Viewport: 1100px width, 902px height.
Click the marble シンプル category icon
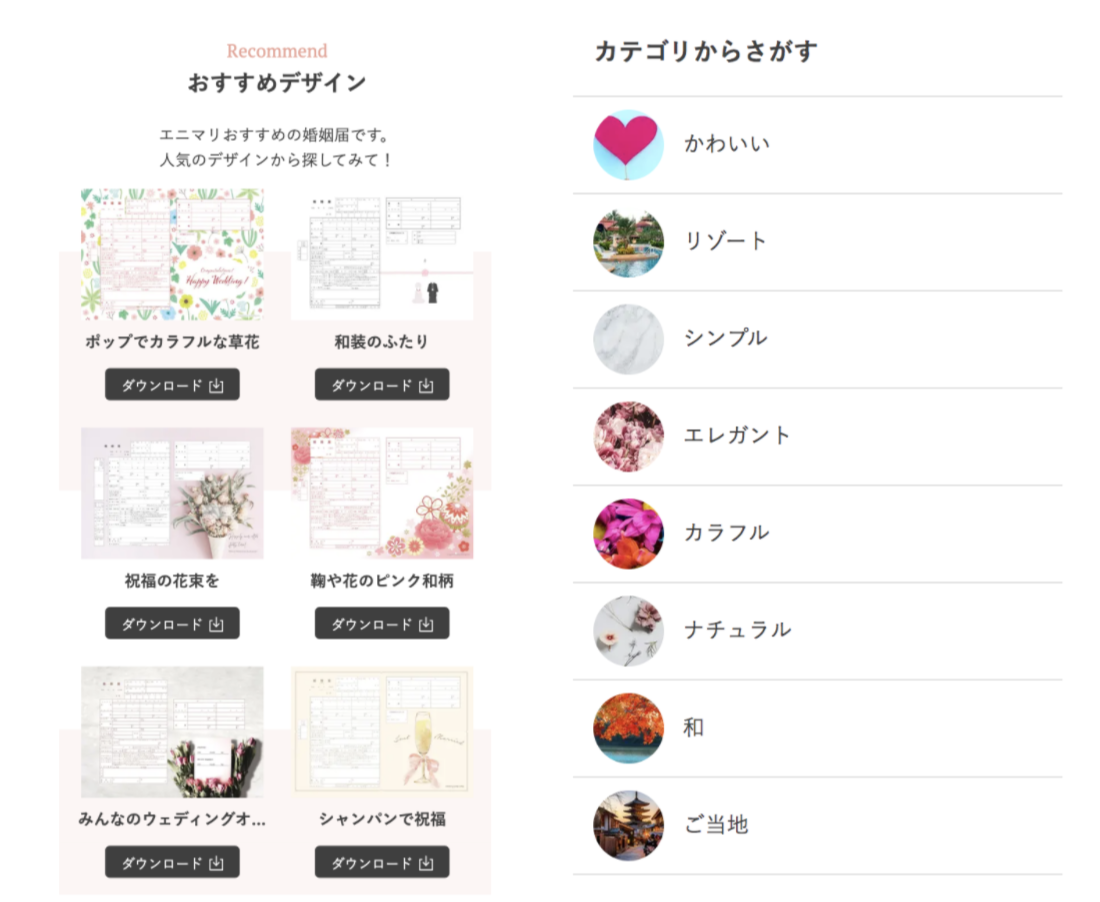pyautogui.click(x=628, y=339)
